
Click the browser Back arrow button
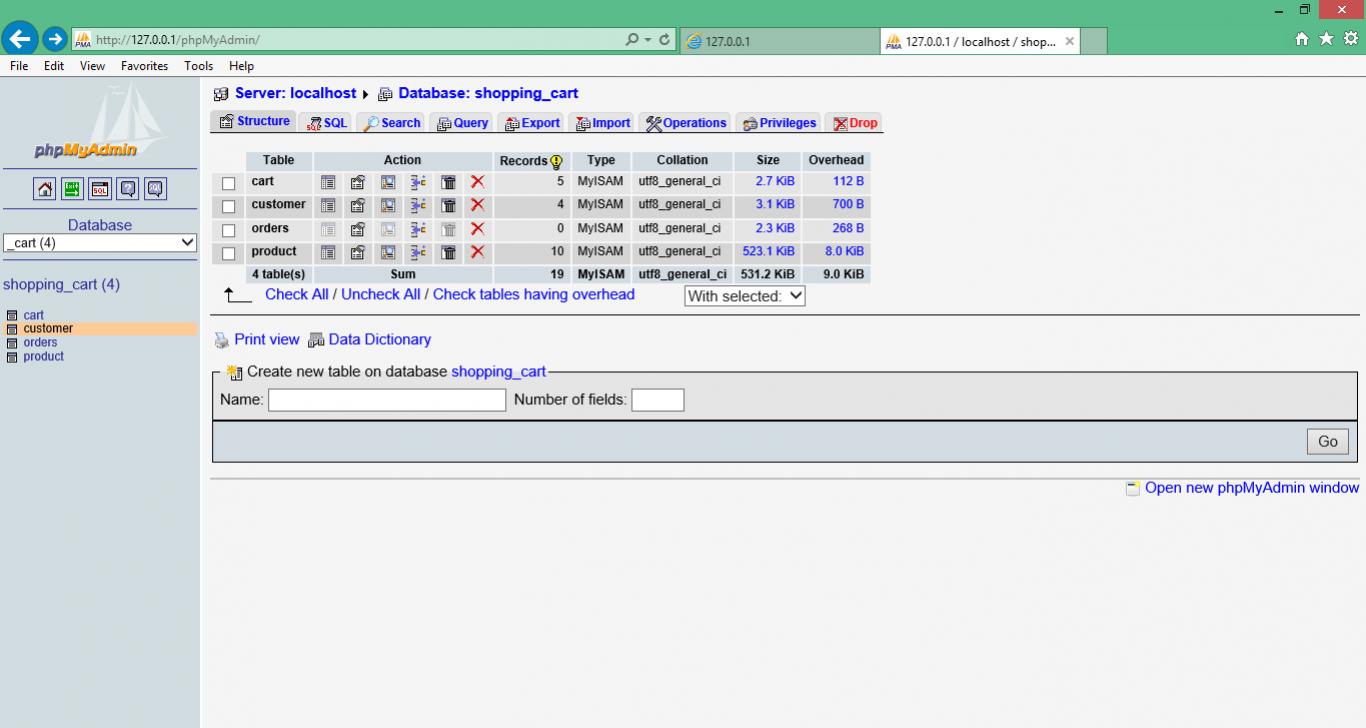click(x=20, y=39)
